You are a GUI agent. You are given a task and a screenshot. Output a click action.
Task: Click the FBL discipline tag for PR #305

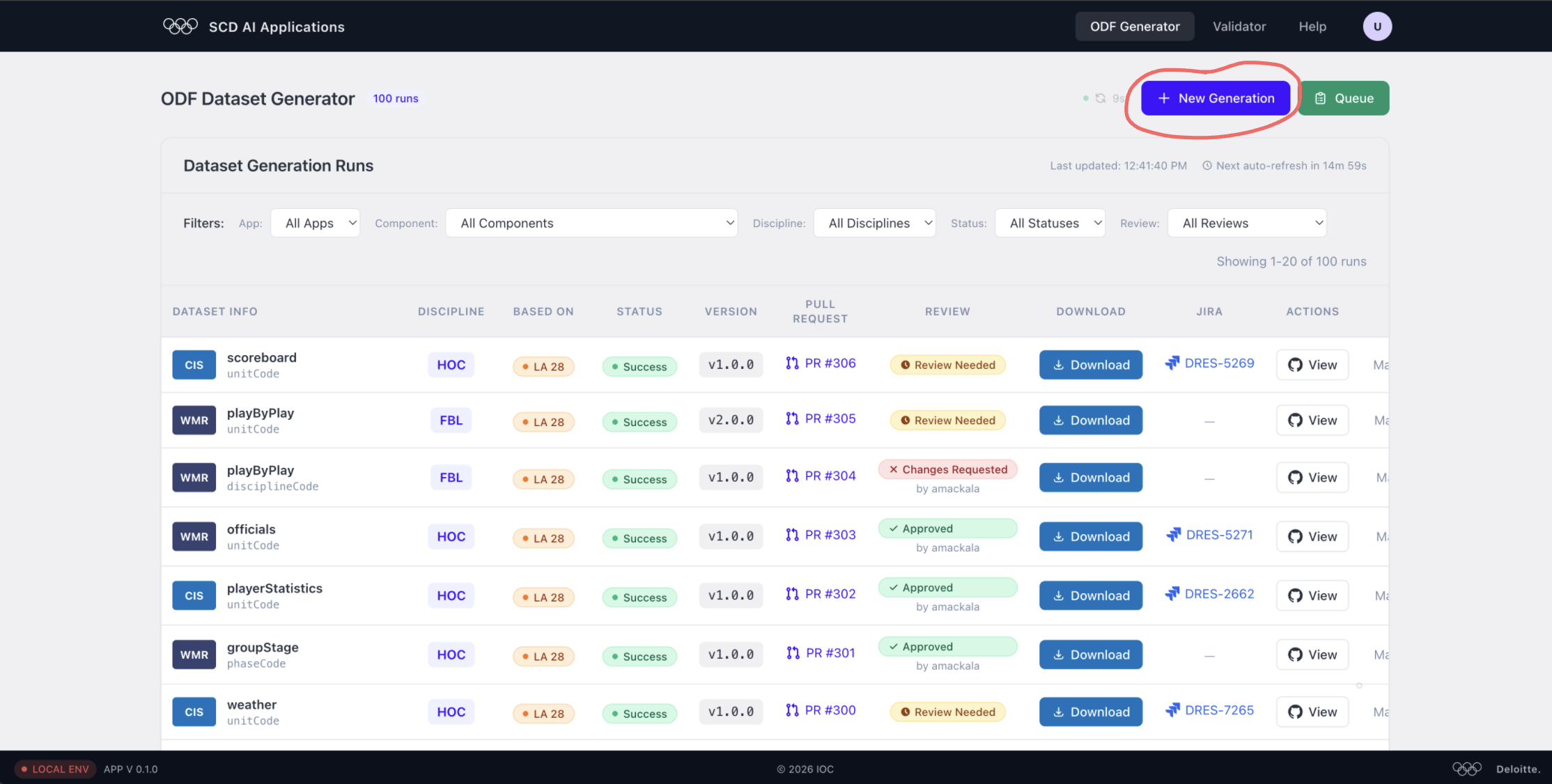(x=451, y=421)
